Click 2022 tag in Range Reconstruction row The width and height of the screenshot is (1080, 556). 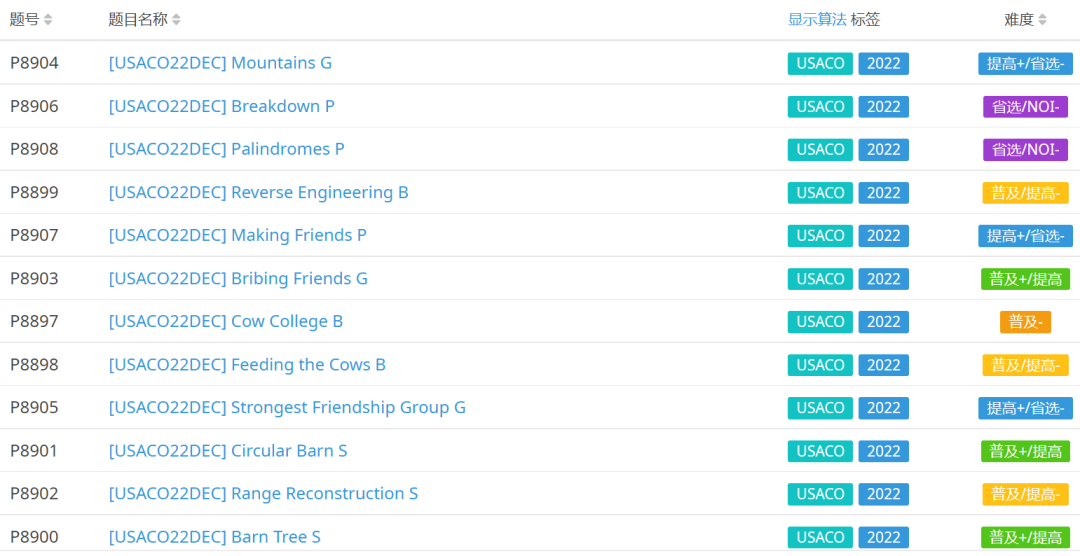pyautogui.click(x=883, y=494)
